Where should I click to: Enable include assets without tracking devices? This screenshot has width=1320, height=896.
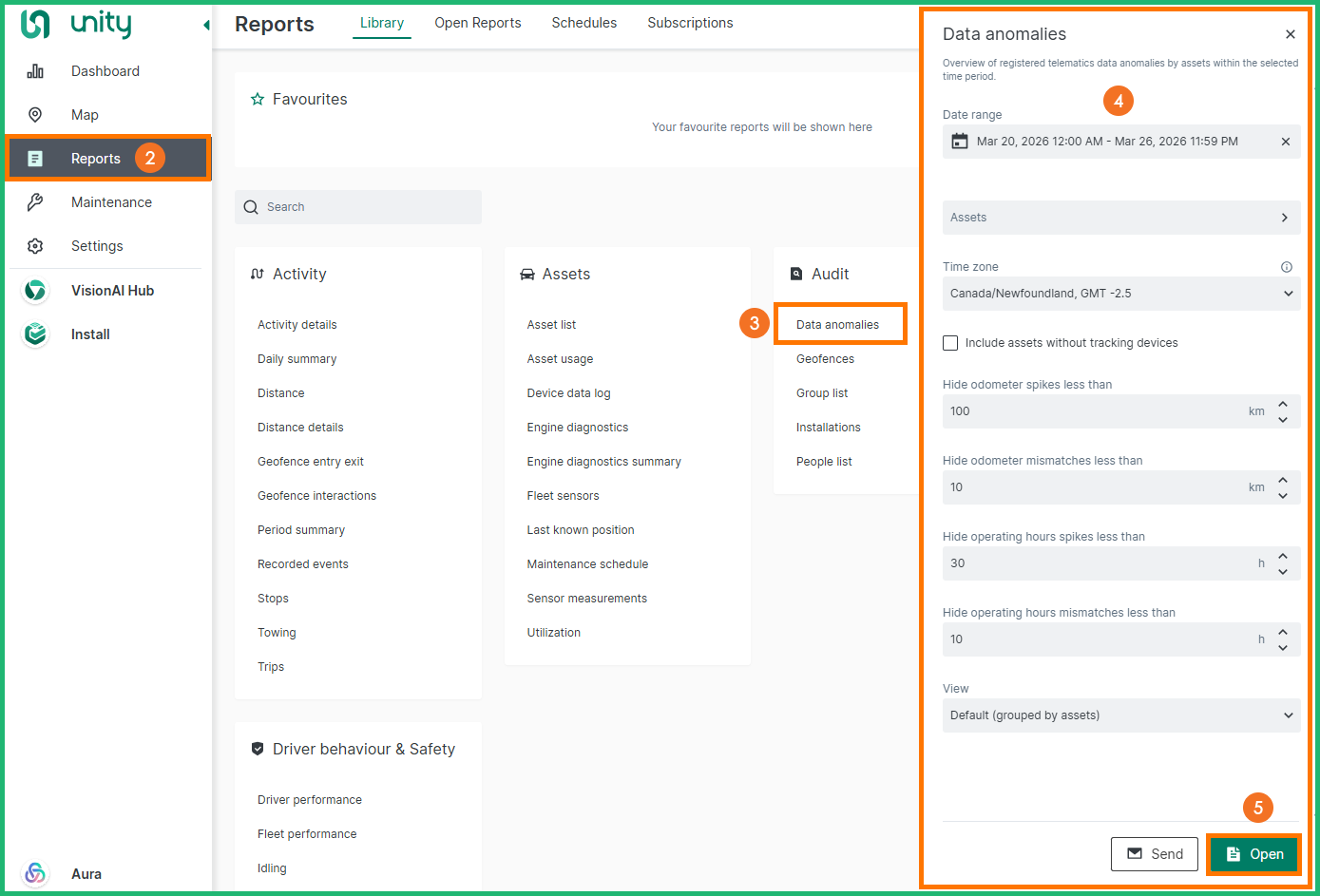pos(950,343)
